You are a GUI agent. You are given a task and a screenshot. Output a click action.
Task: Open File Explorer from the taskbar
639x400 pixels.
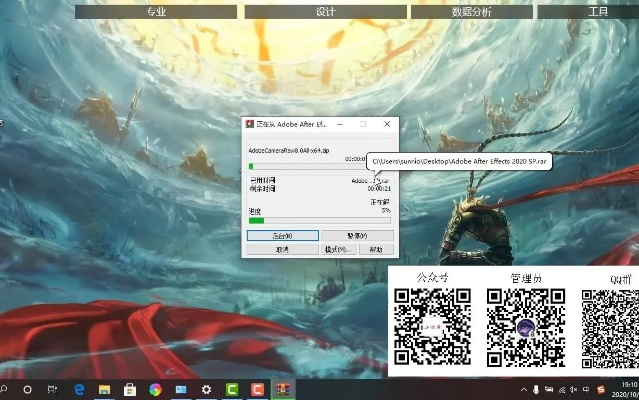tap(104, 390)
